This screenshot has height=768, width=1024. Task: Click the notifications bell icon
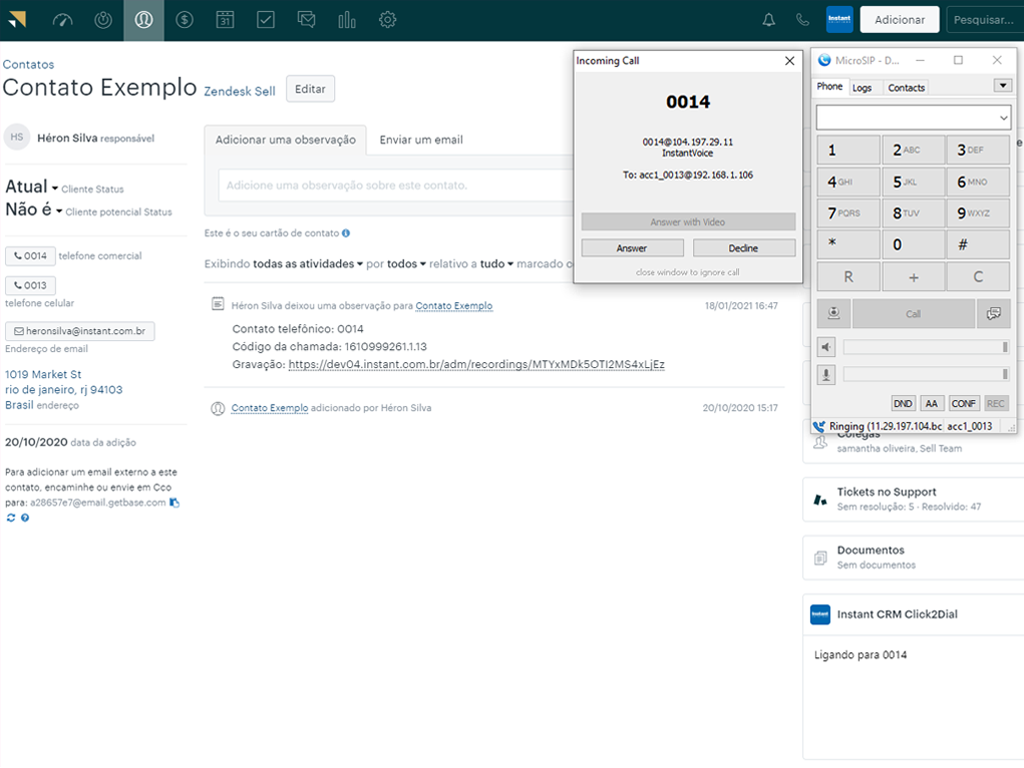point(769,20)
